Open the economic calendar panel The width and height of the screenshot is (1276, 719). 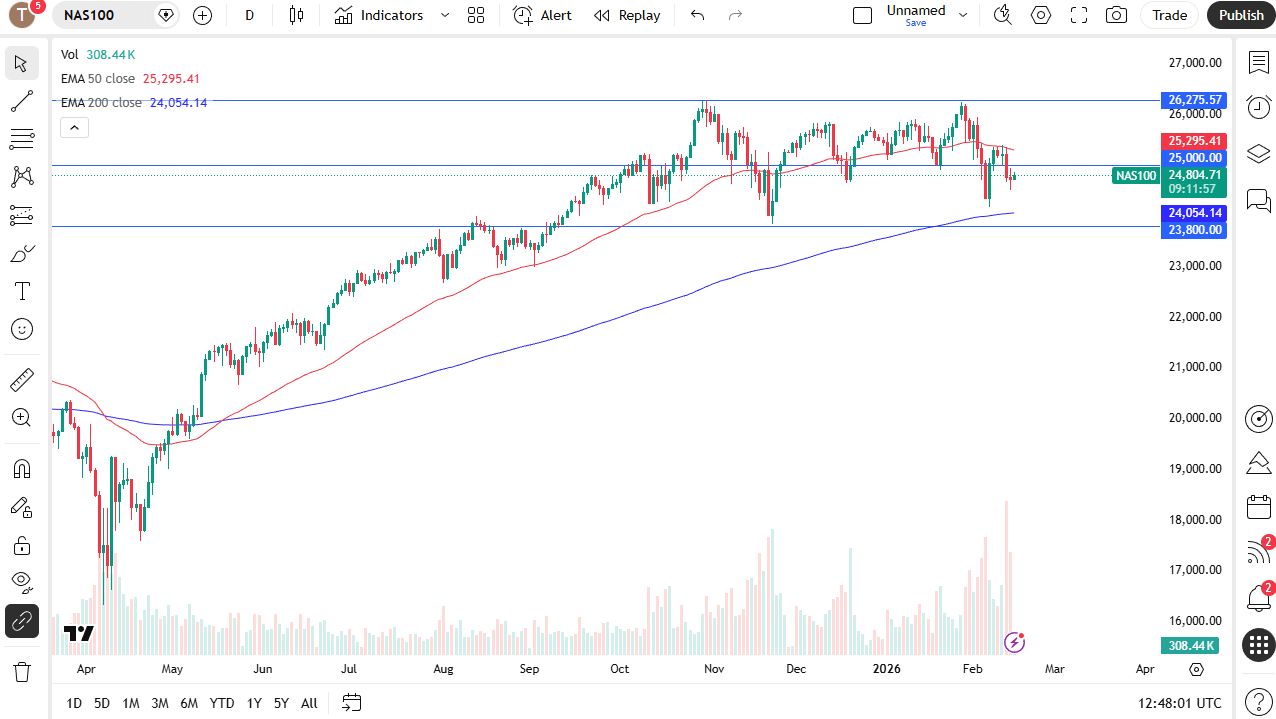point(1258,507)
